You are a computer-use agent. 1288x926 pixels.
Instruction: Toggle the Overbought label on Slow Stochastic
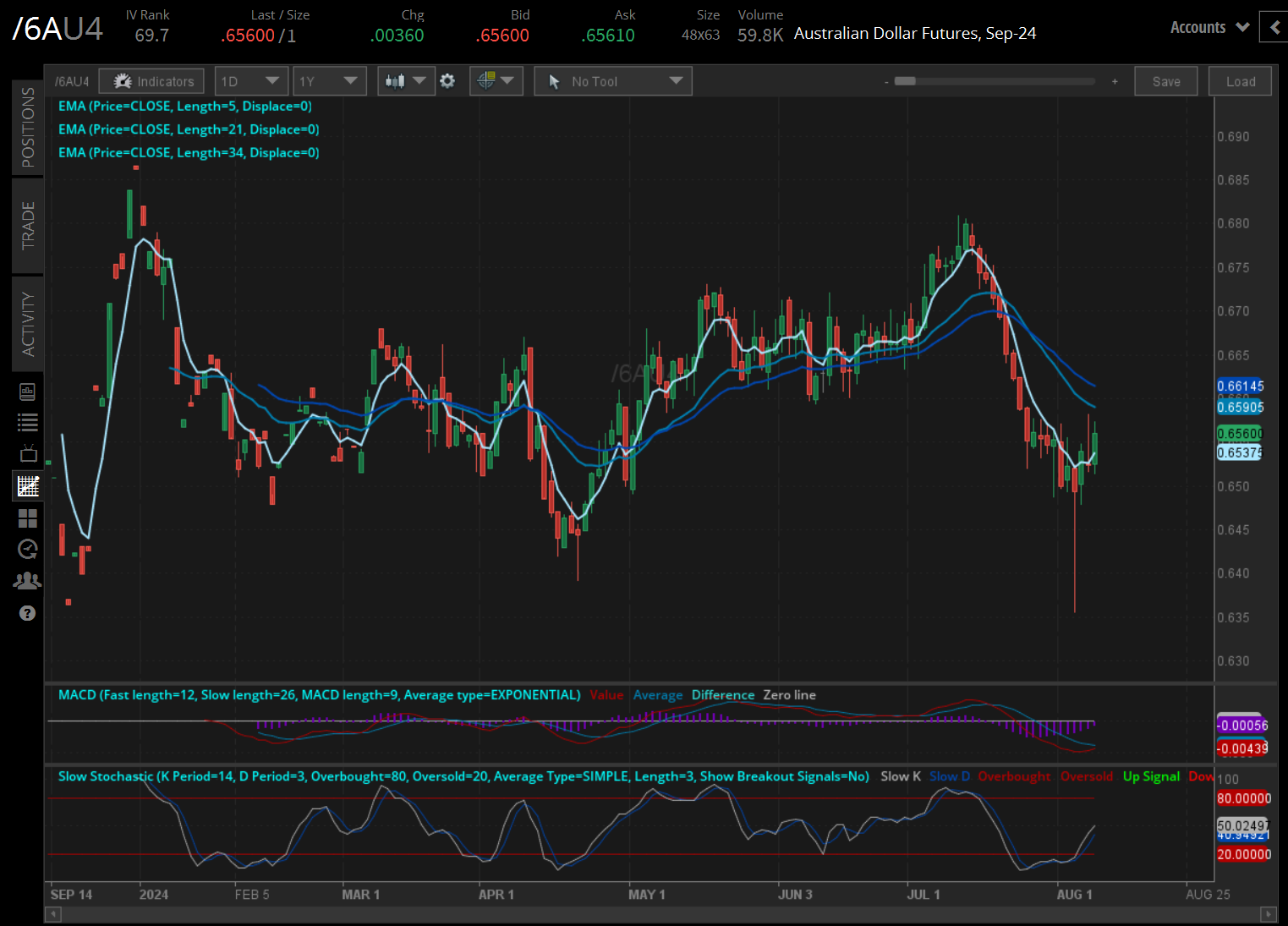pos(1014,775)
